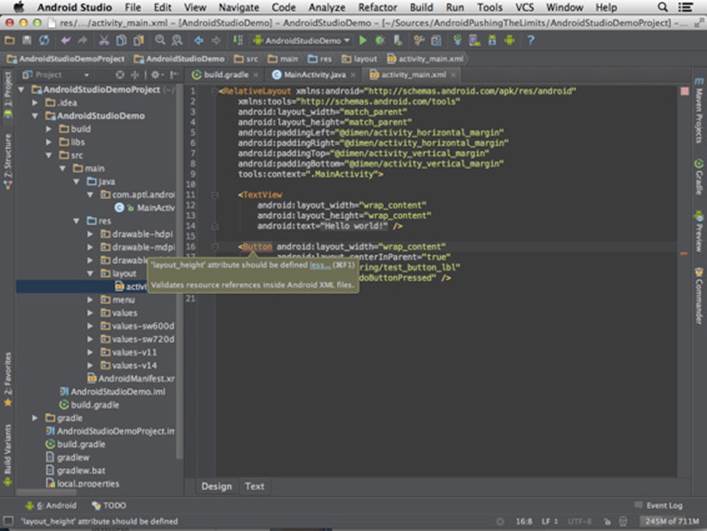Open the Maven Projects side panel

click(699, 111)
